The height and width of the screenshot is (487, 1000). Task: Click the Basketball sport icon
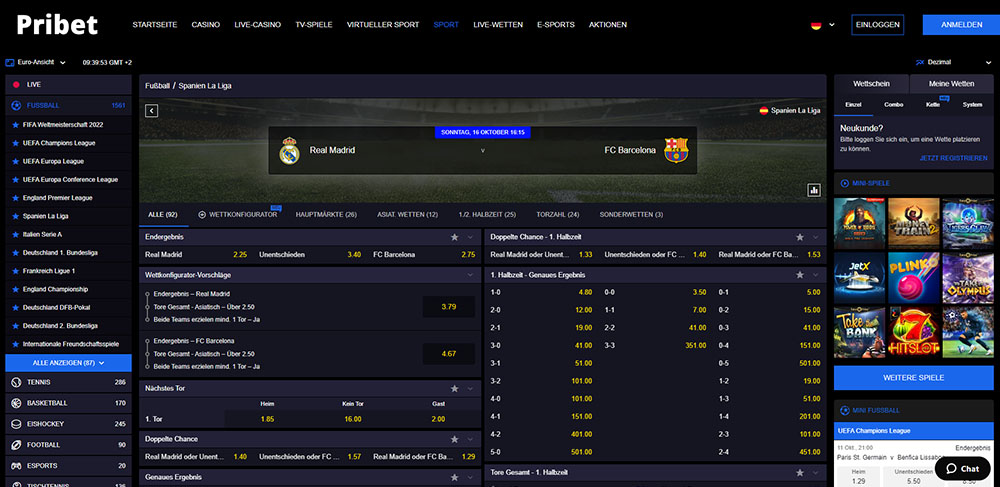point(16,403)
